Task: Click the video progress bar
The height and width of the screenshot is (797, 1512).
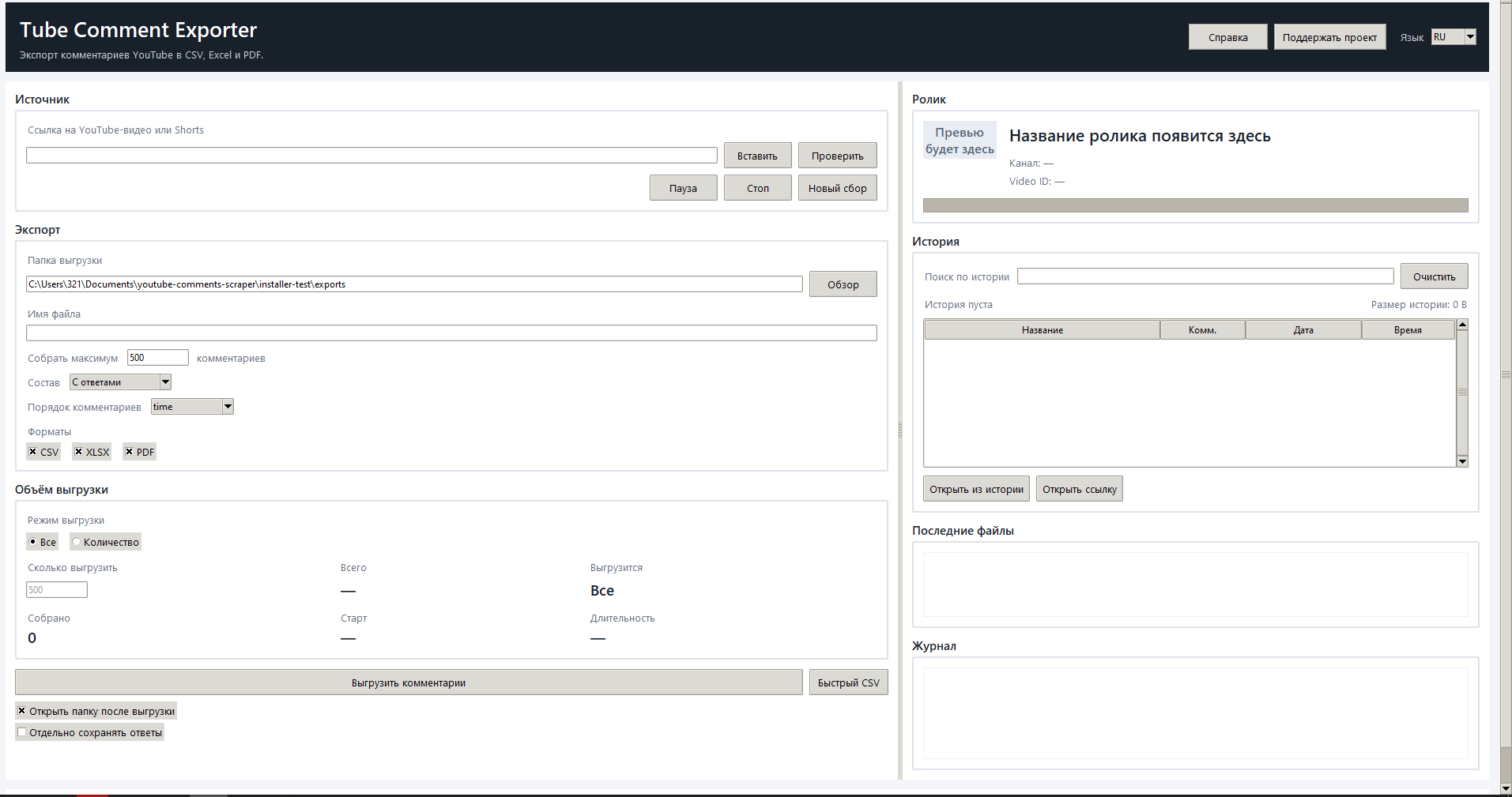Action: coord(1195,205)
